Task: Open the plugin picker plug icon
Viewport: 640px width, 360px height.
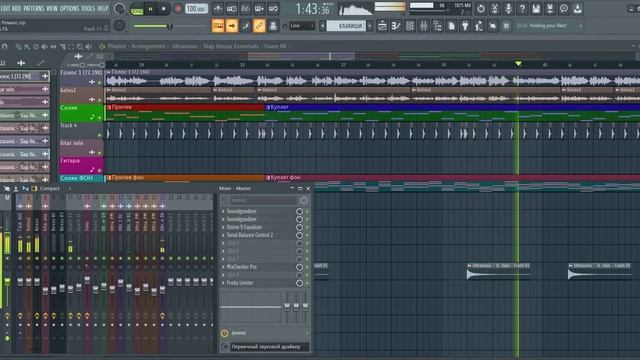Action: 465,26
